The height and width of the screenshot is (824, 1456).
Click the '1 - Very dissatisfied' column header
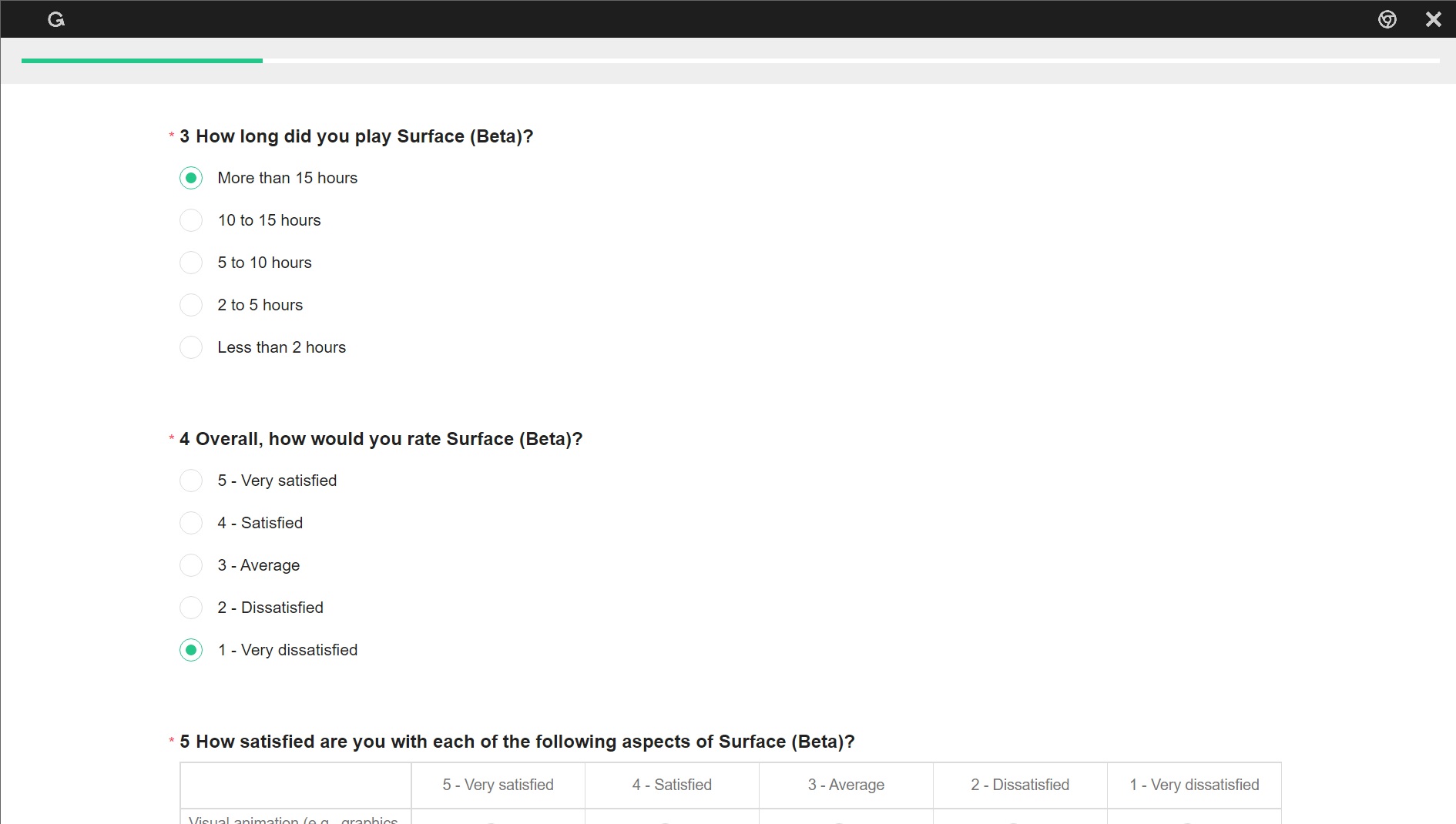click(1195, 785)
